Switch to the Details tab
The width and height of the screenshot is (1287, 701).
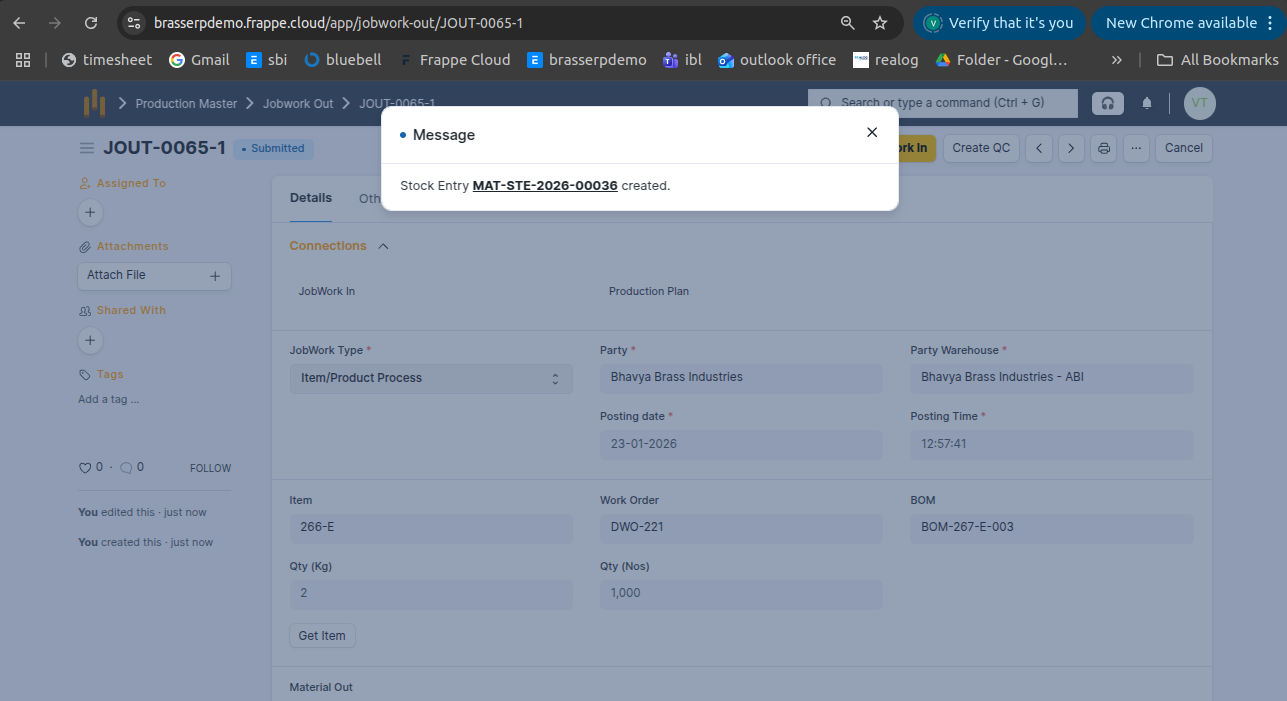pos(310,198)
